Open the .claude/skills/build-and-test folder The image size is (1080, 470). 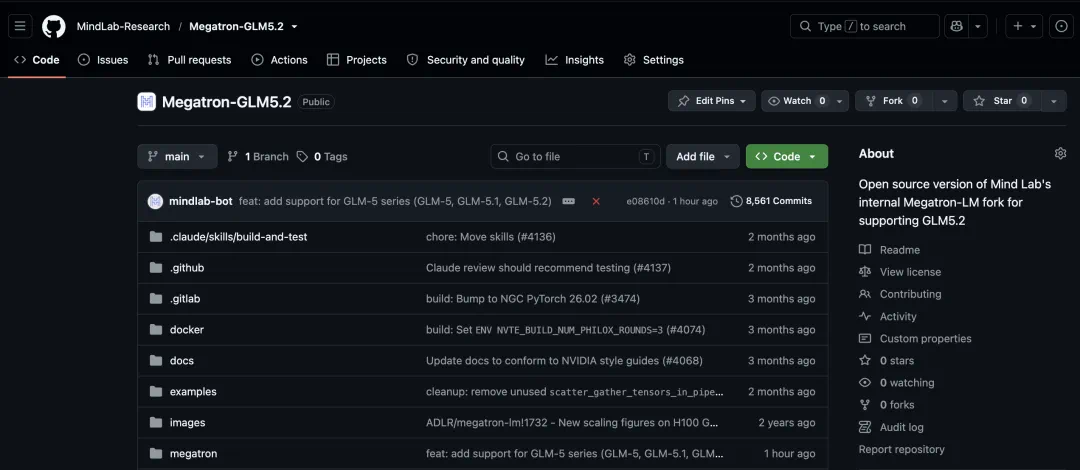238,237
